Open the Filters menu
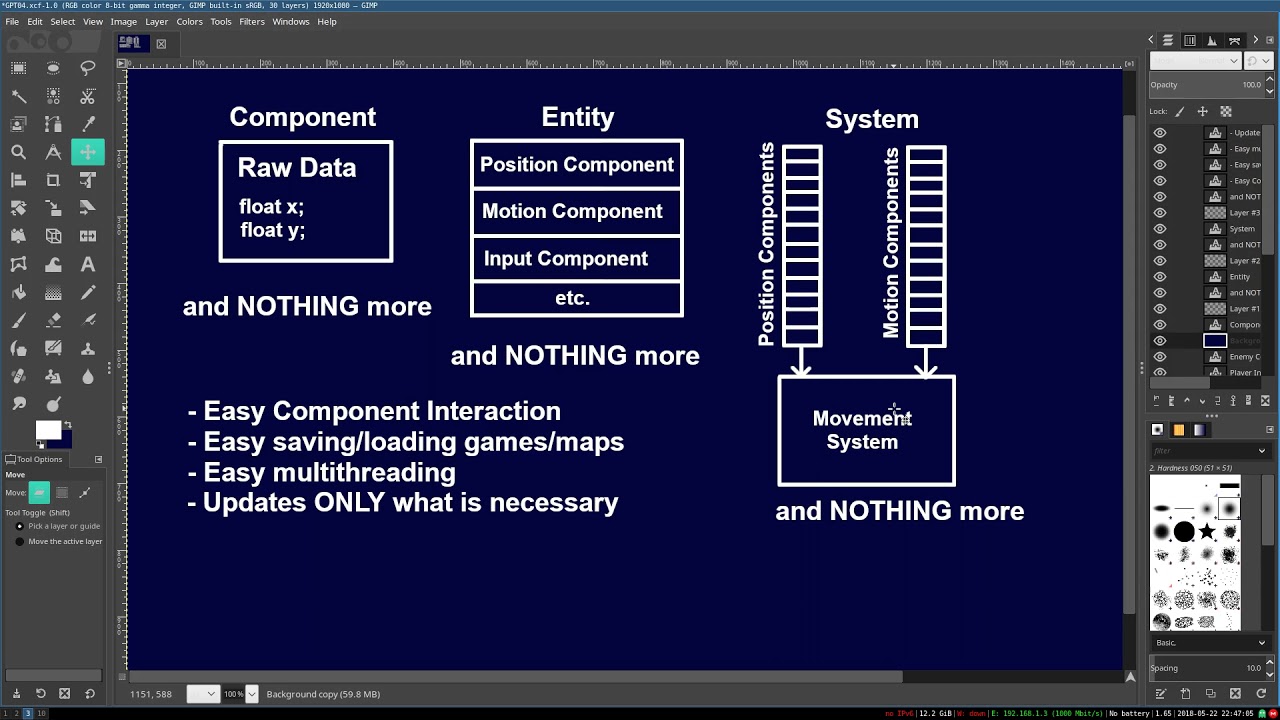 coord(252,21)
